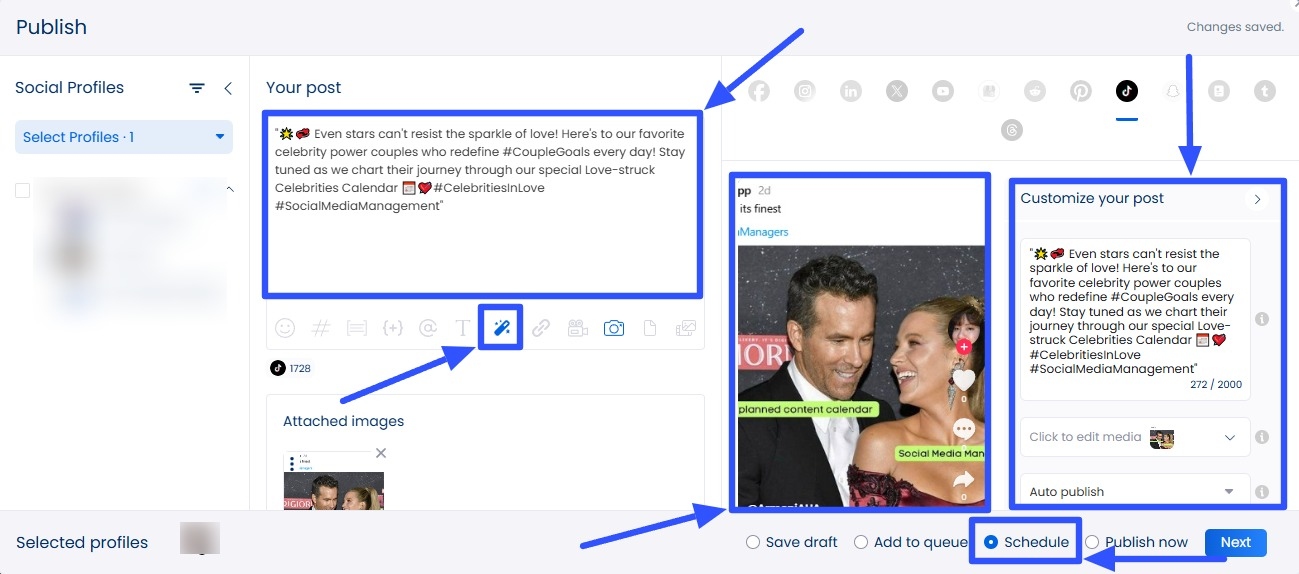Switch to the Pinterest tab
This screenshot has width=1299, height=574.
coord(1081,91)
